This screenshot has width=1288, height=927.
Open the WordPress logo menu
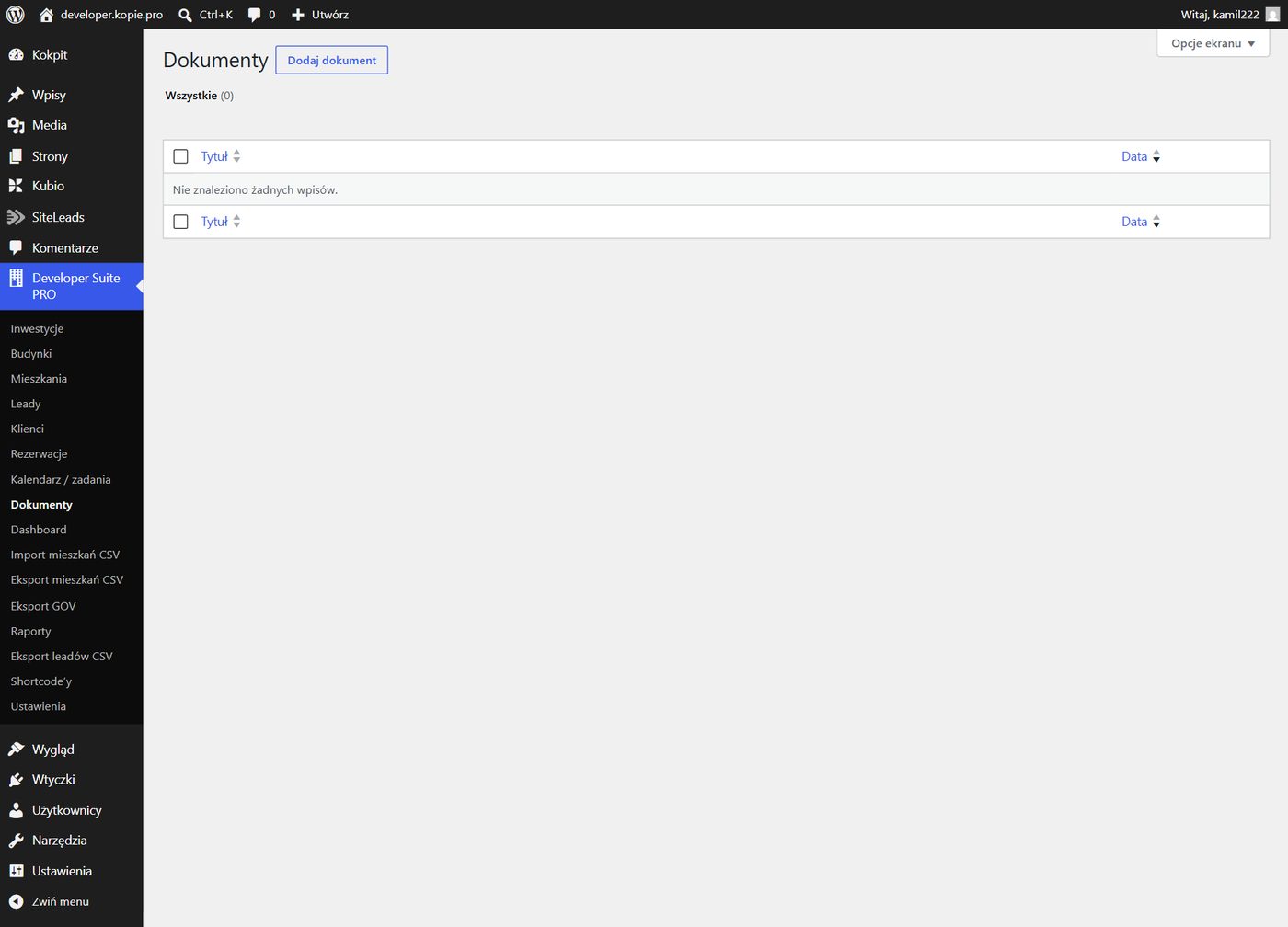[x=16, y=15]
